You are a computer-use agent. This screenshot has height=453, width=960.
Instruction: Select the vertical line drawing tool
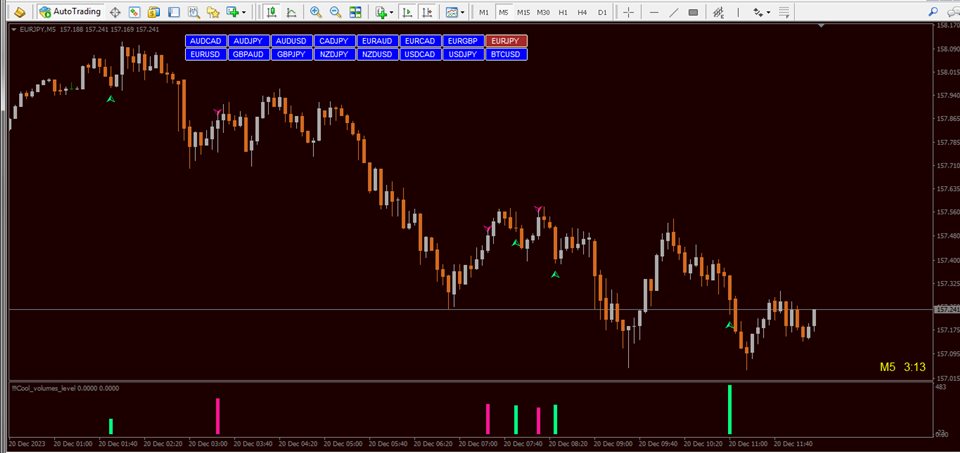pos(738,12)
